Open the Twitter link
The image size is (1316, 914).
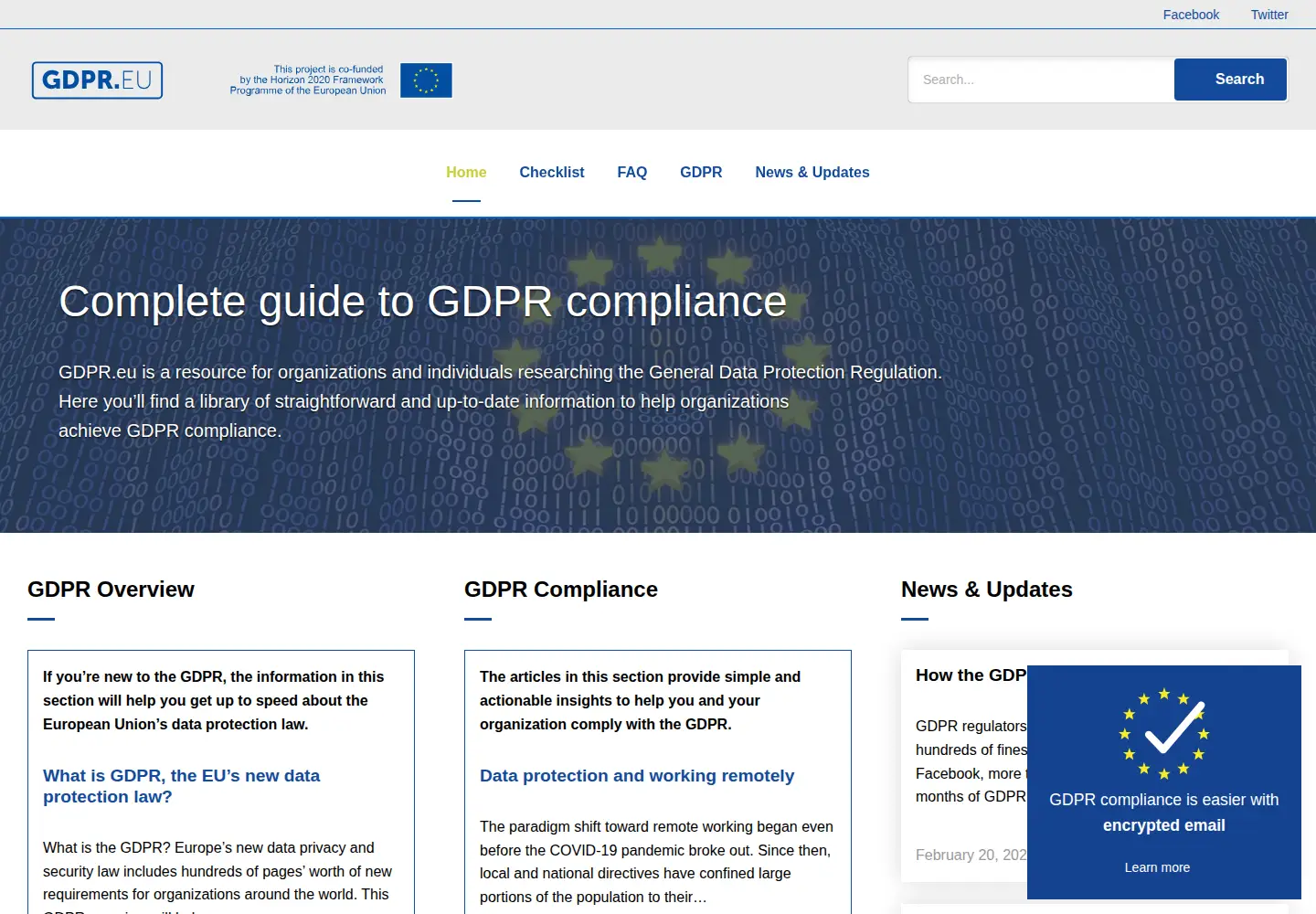[x=1269, y=15]
